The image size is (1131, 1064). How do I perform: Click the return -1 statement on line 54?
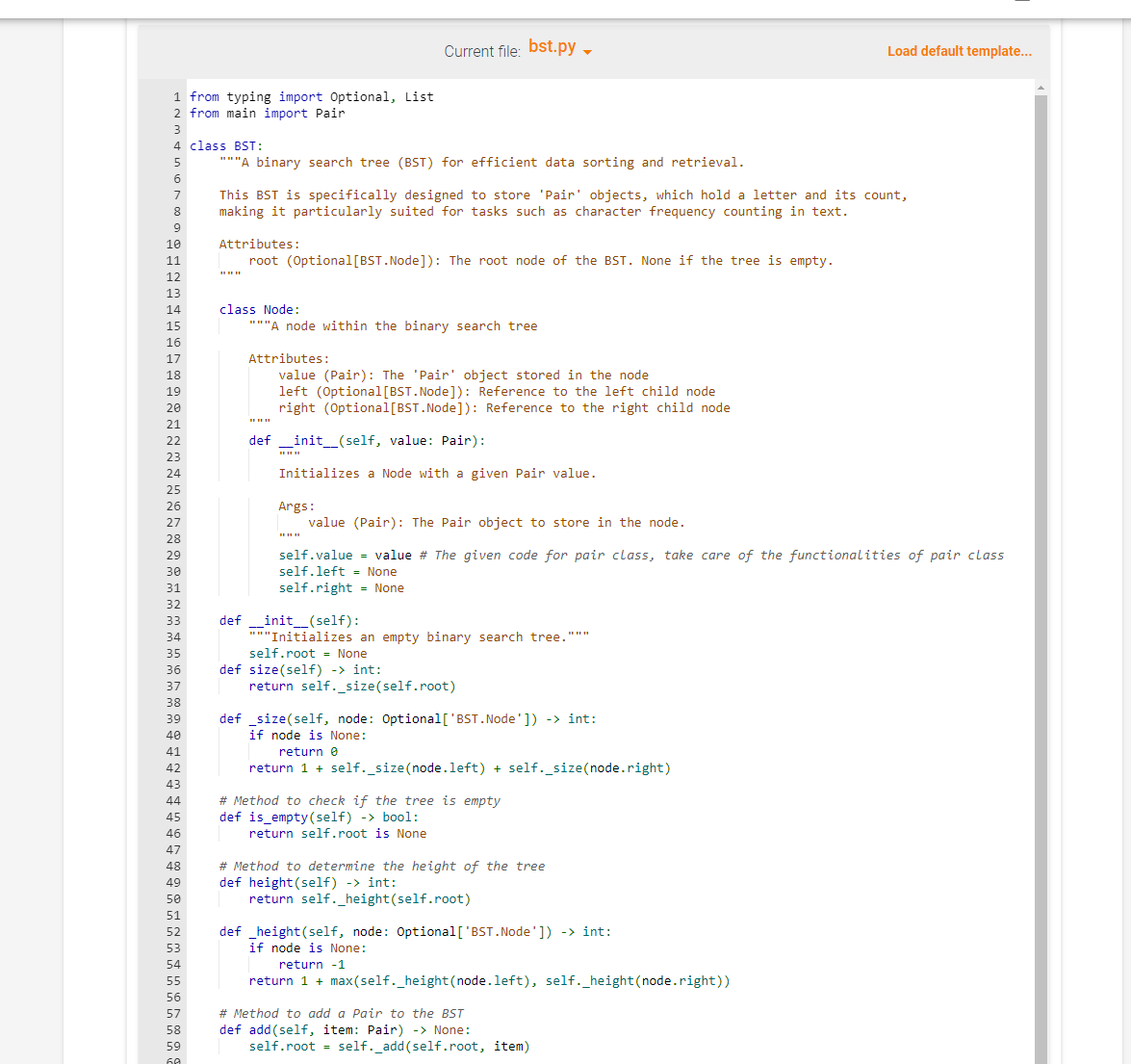click(305, 964)
